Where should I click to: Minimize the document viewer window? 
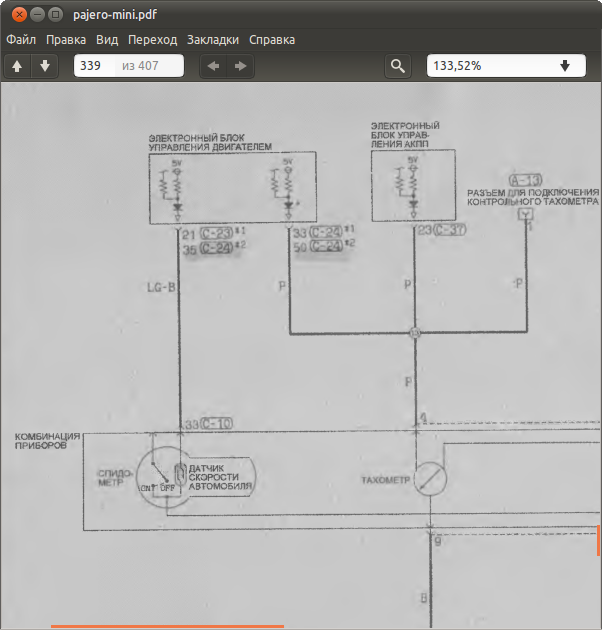37,15
